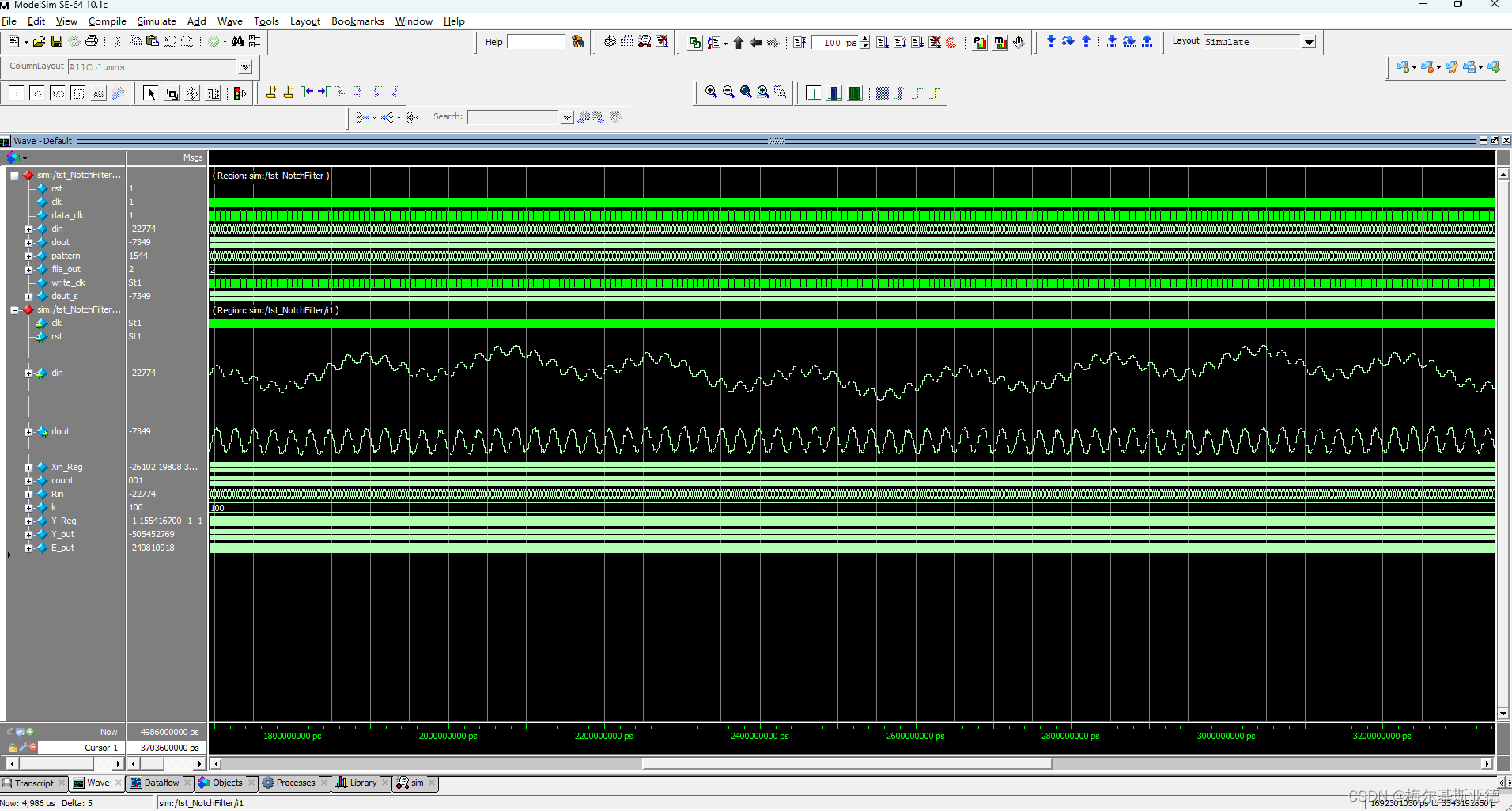Toggle the Cursor 1 lock icon

click(x=13, y=747)
